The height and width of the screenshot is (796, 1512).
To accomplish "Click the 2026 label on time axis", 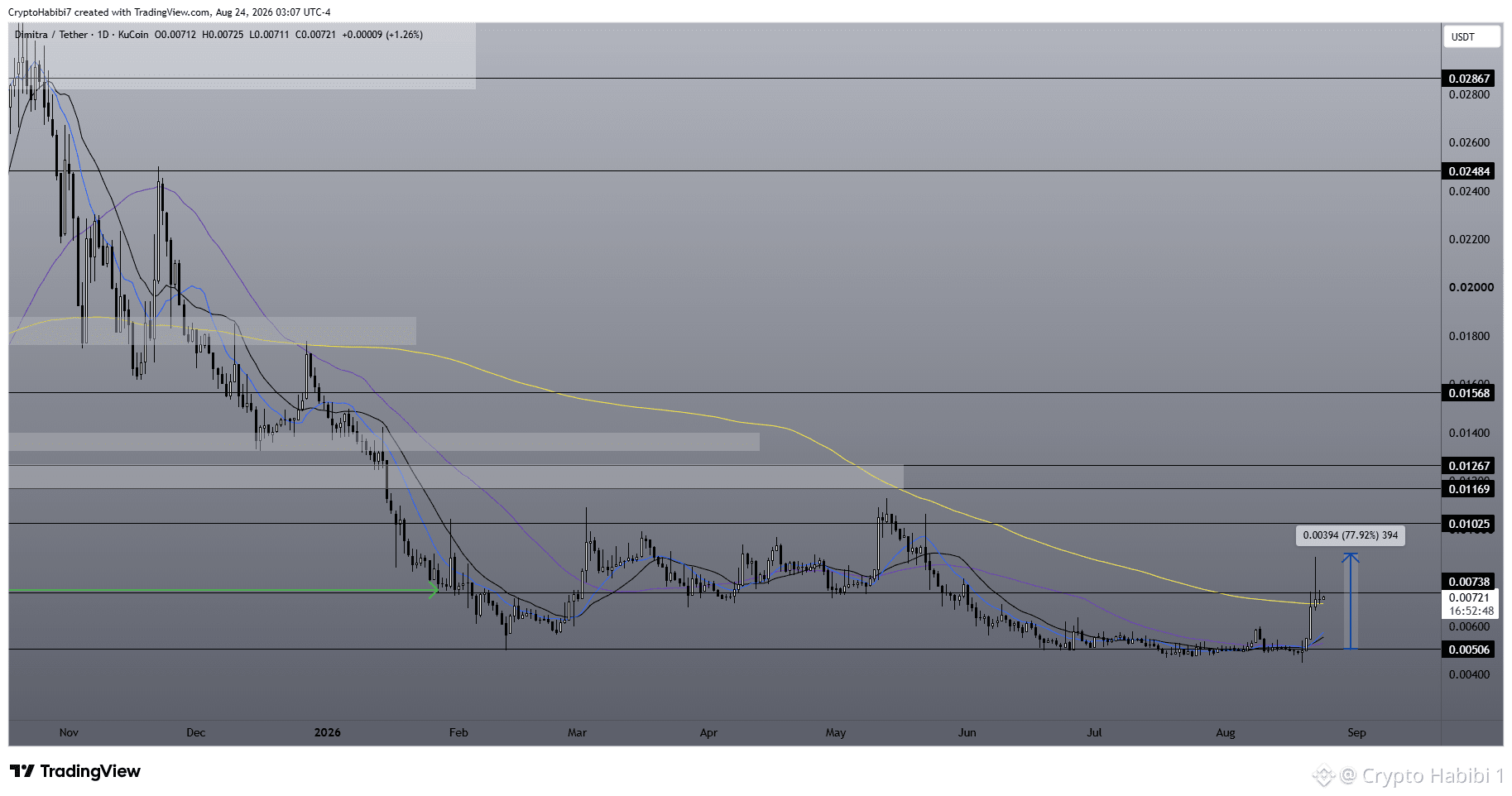I will click(x=328, y=732).
